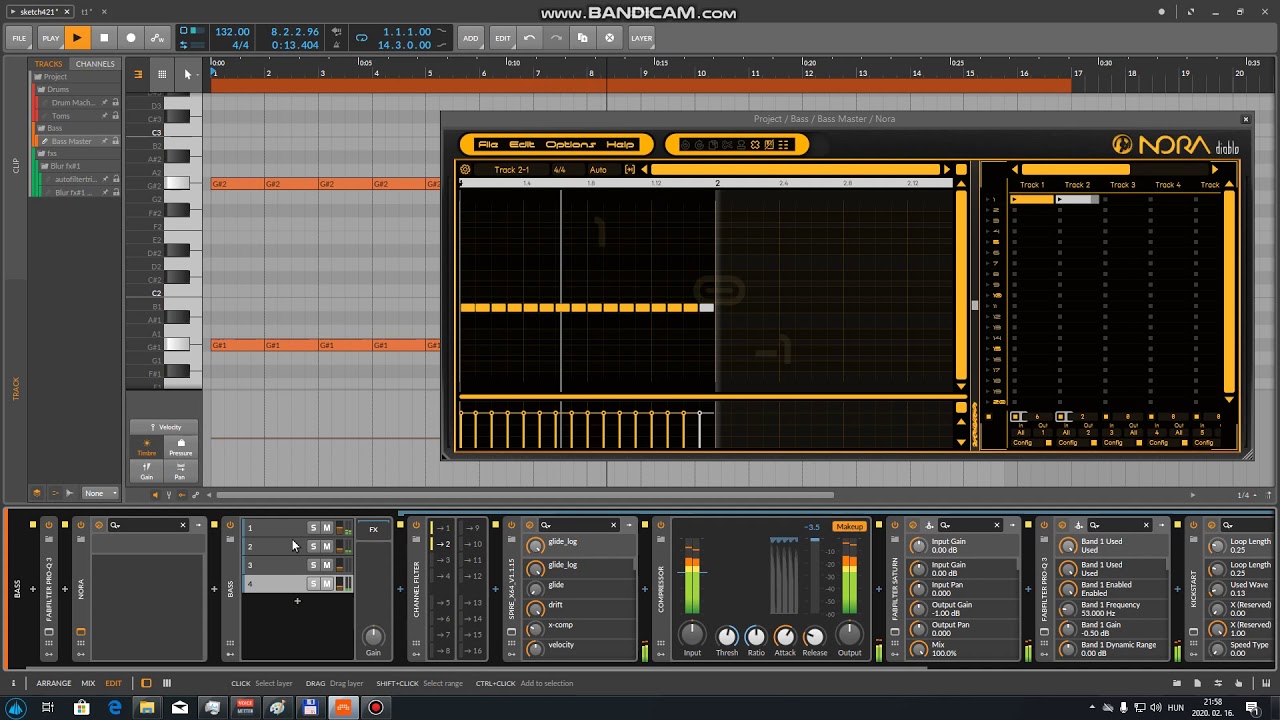
Task: Open the None dropdown below the piano roll
Action: coord(100,493)
